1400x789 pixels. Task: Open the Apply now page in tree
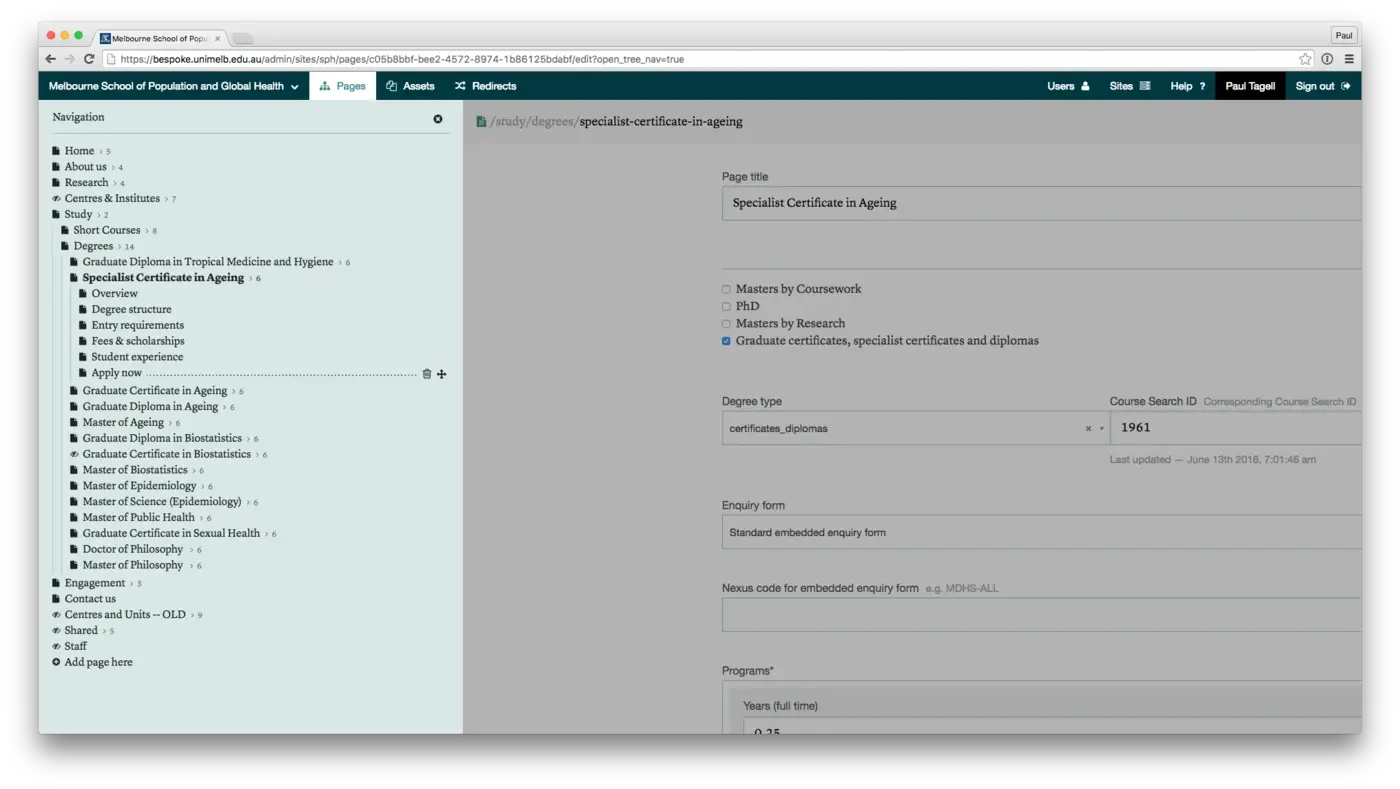116,373
